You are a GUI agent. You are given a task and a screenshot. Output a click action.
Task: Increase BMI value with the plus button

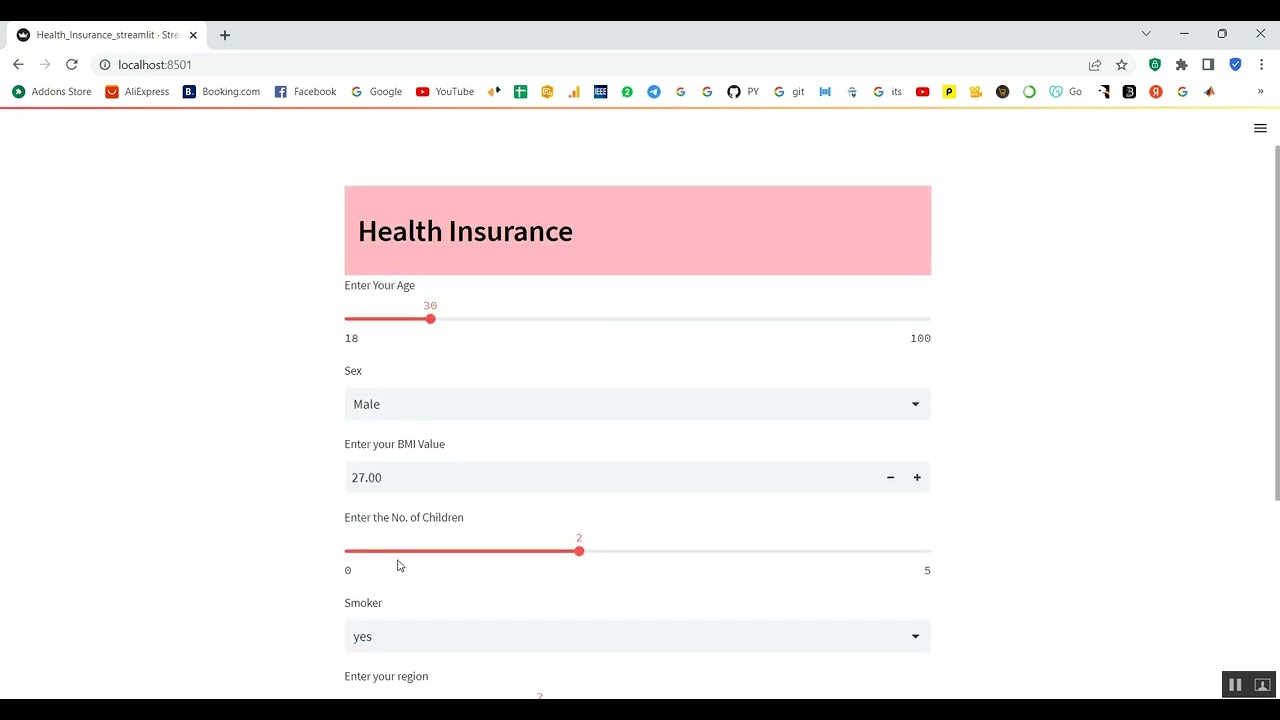click(917, 477)
